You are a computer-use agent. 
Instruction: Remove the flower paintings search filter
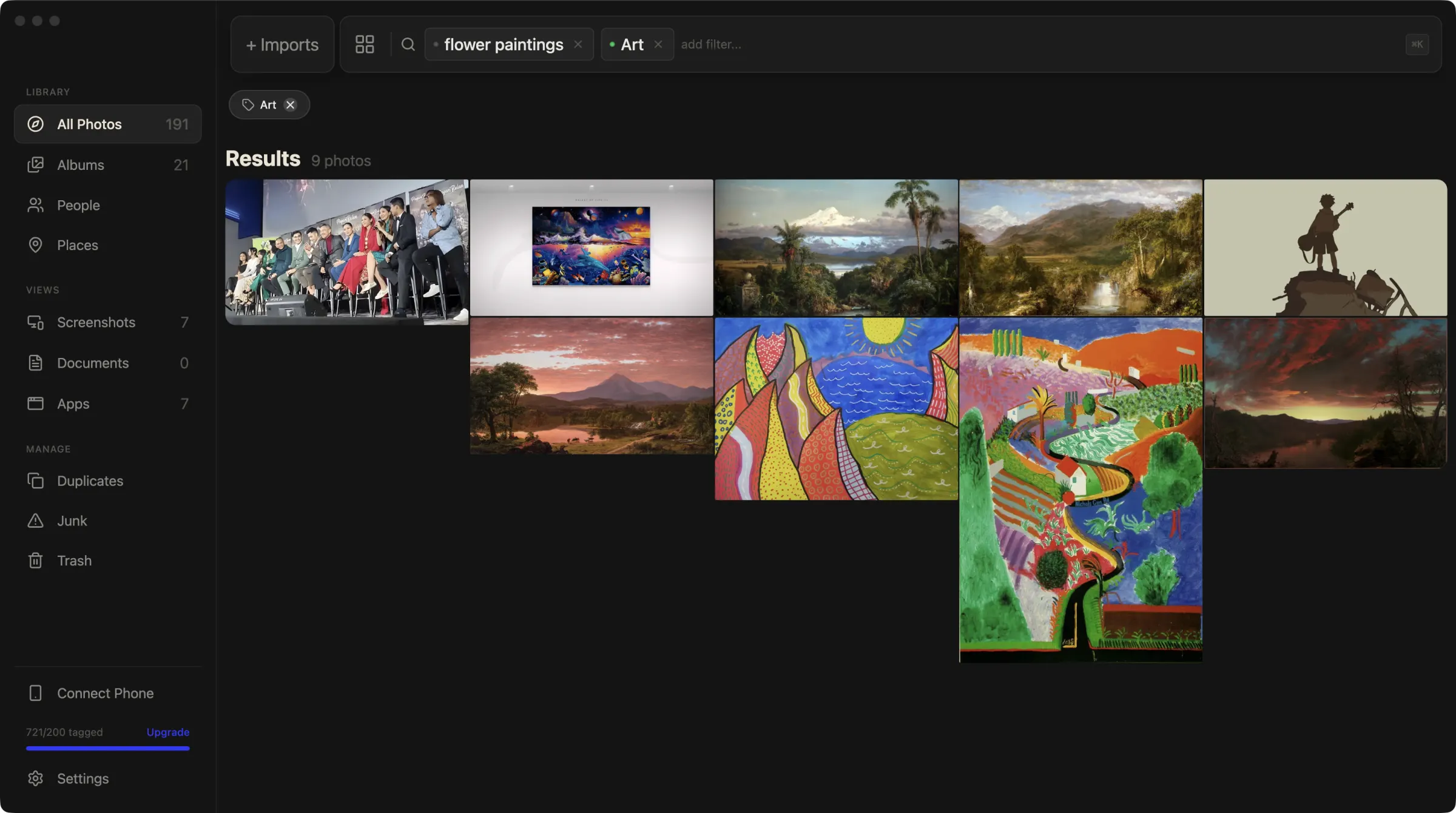coord(578,44)
